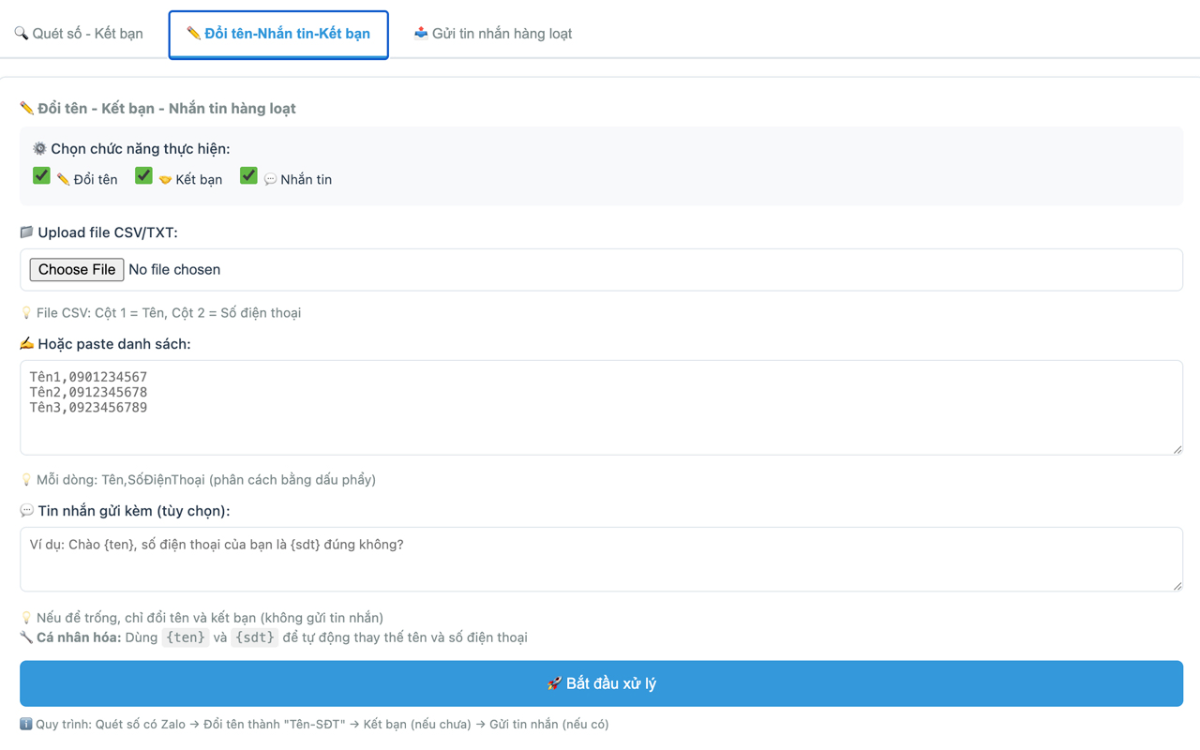Click the Bắt đầu xử lý button

click(601, 684)
